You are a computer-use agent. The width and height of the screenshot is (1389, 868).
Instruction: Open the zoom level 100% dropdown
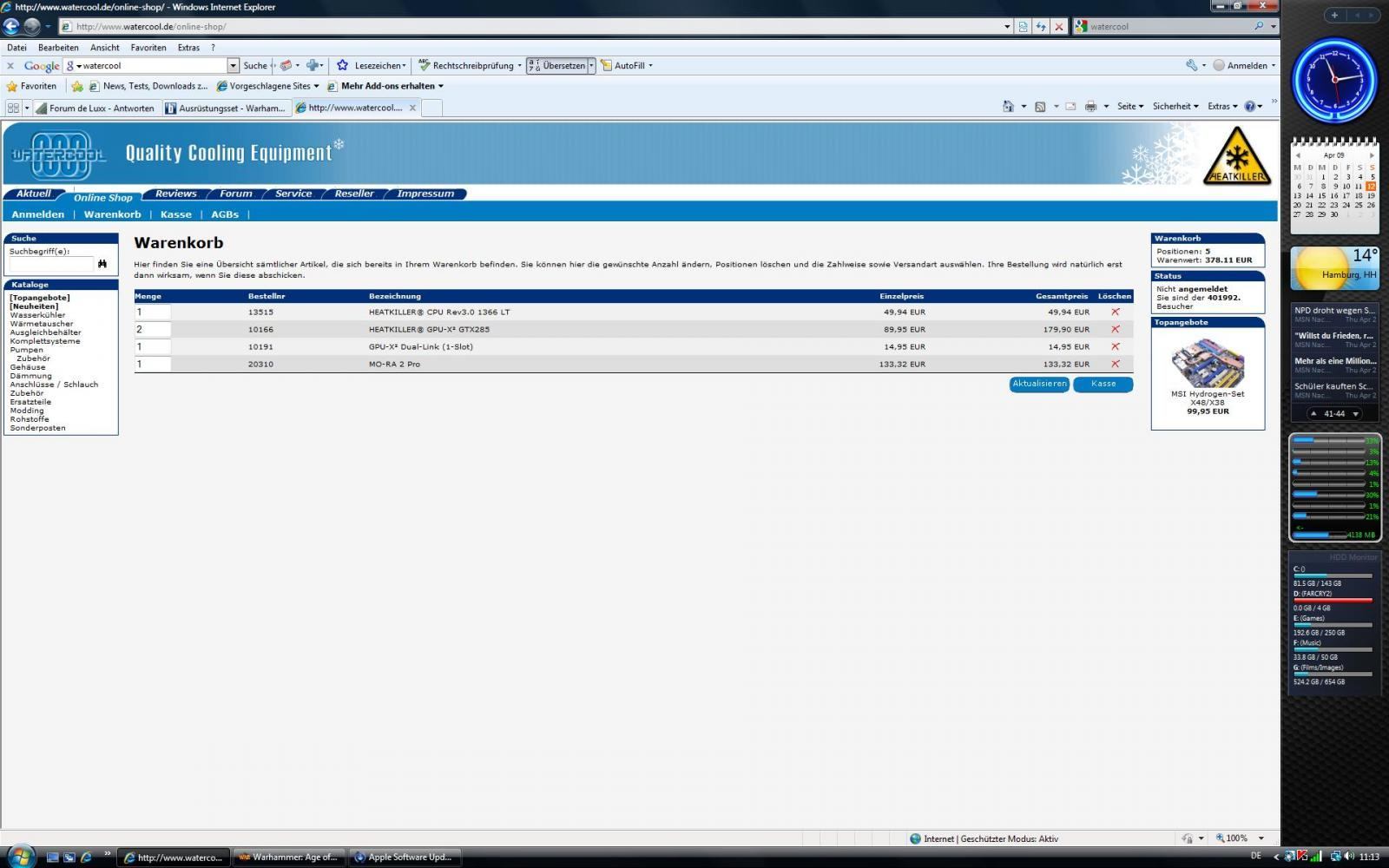(1261, 838)
